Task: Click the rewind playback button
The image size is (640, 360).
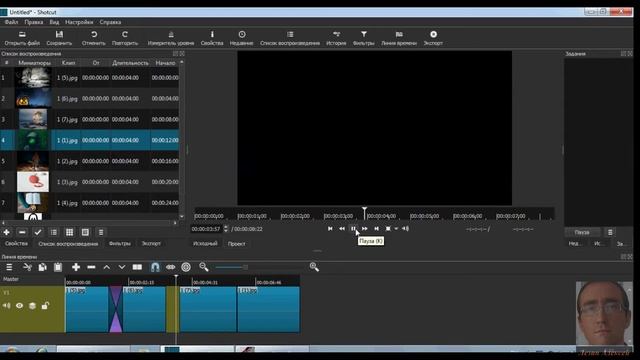Action: [x=342, y=229]
